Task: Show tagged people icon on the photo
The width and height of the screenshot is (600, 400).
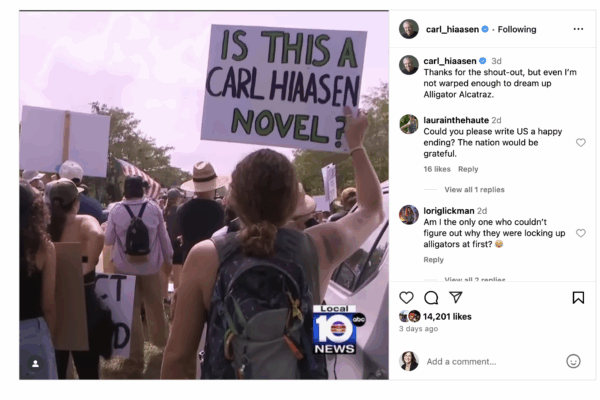Action: point(35,363)
